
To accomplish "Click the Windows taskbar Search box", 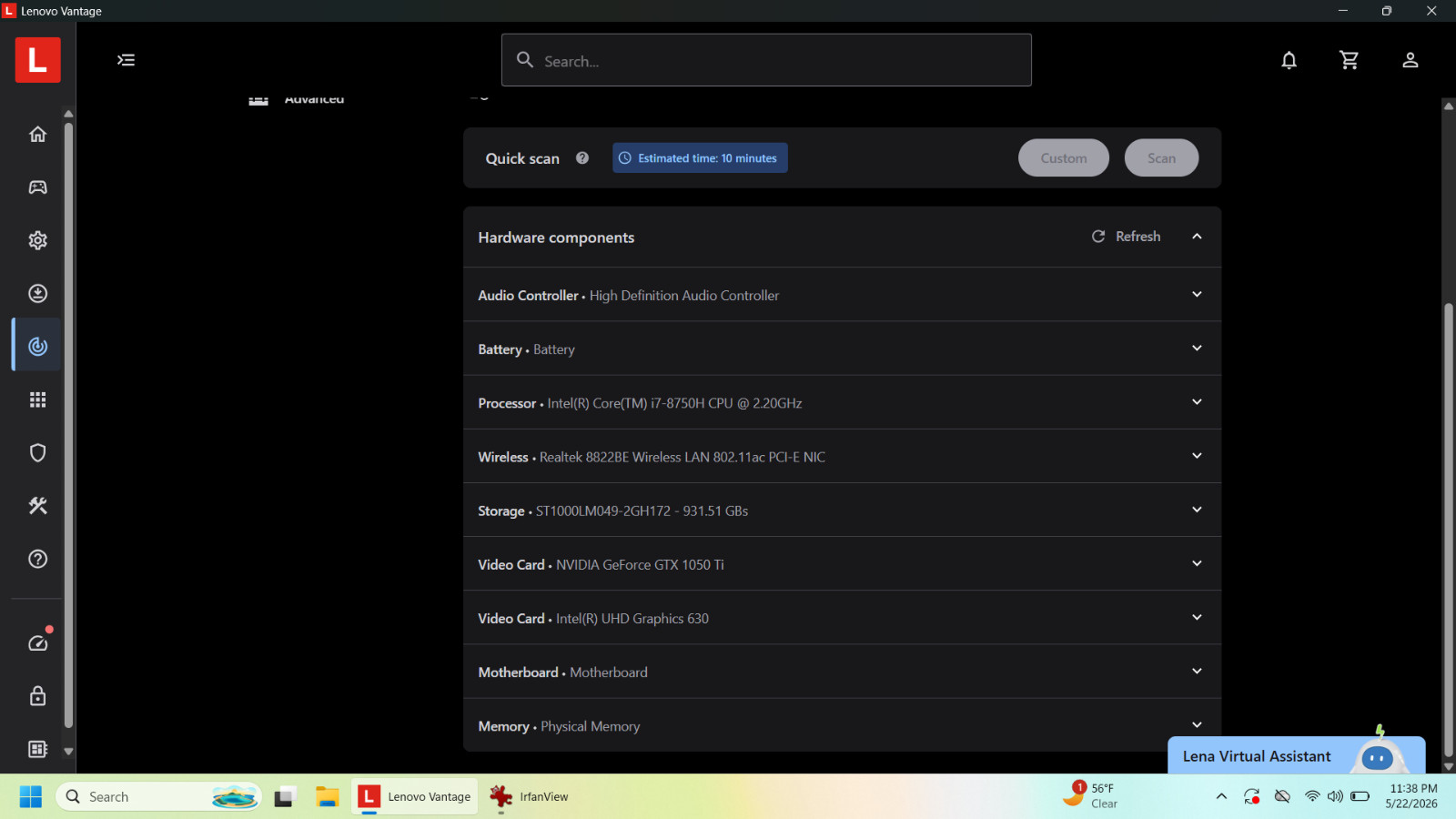I will click(159, 796).
